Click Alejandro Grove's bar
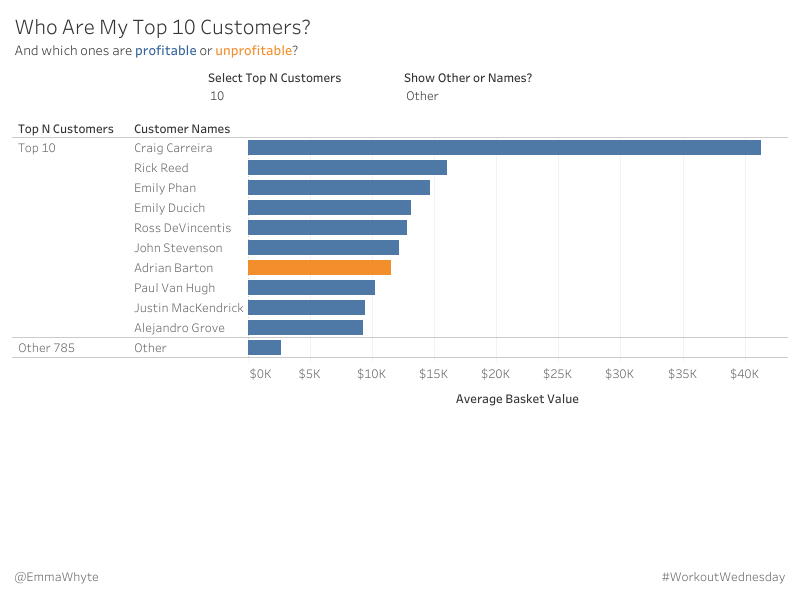The height and width of the screenshot is (599, 799). tap(305, 328)
